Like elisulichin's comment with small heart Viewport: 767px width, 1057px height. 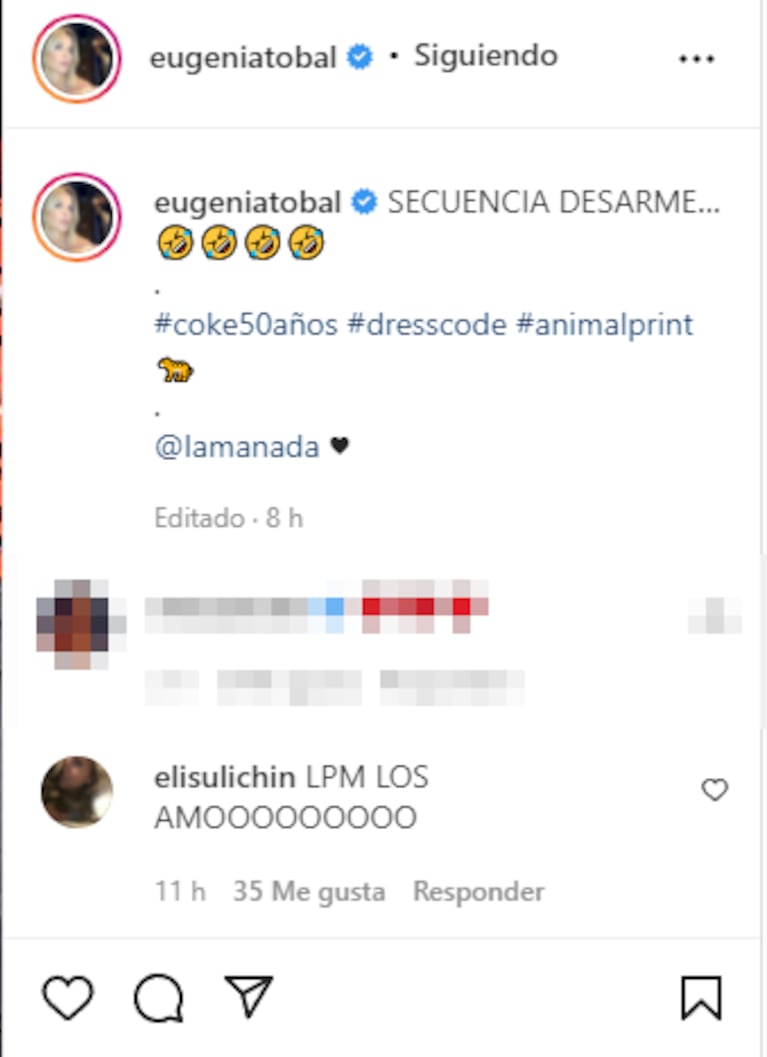[x=714, y=789]
